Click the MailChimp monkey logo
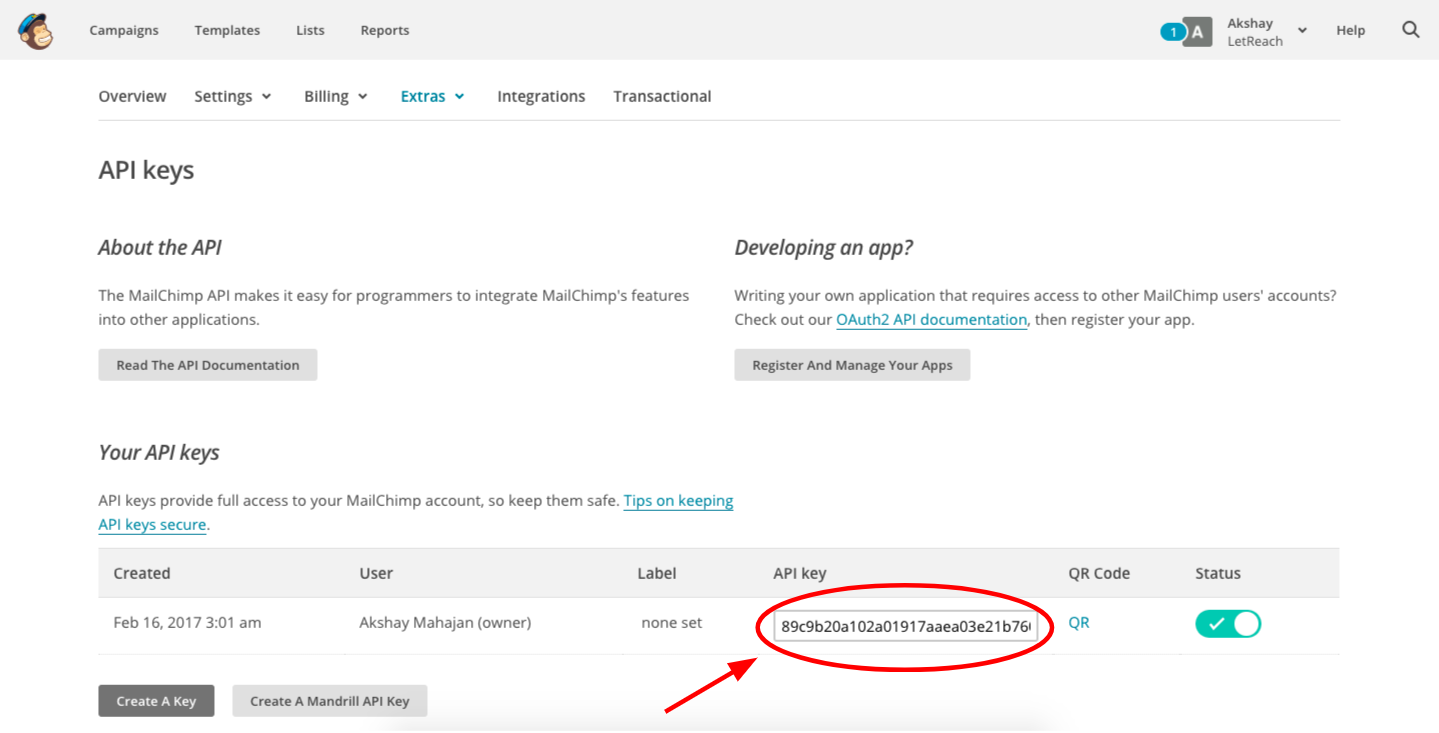Image resolution: width=1439 pixels, height=733 pixels. click(35, 31)
